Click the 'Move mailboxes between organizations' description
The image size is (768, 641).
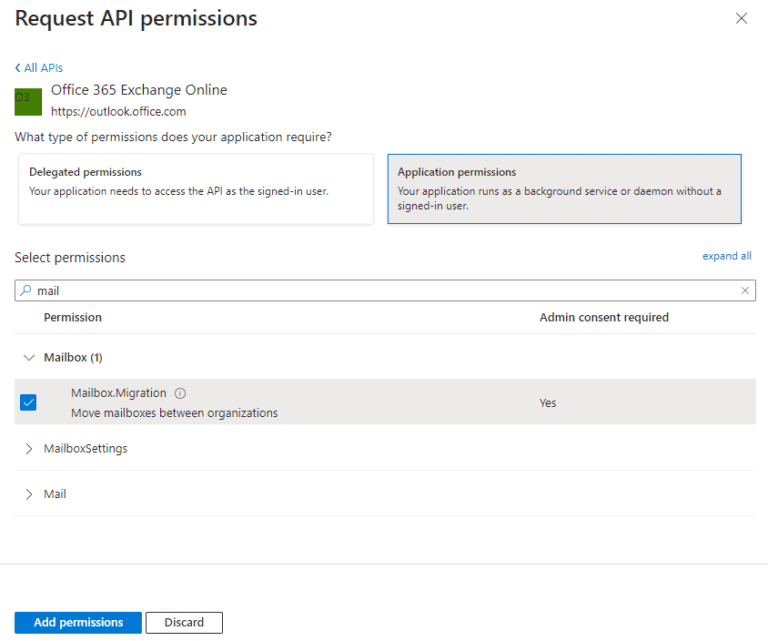click(x=174, y=413)
